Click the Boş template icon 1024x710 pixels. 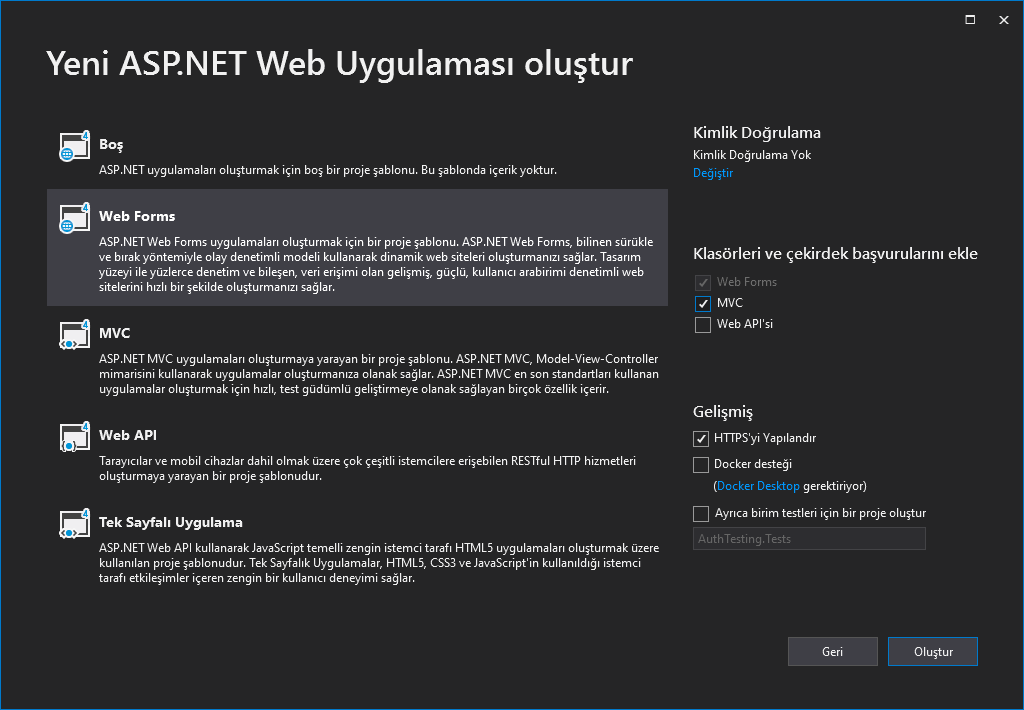point(74,146)
